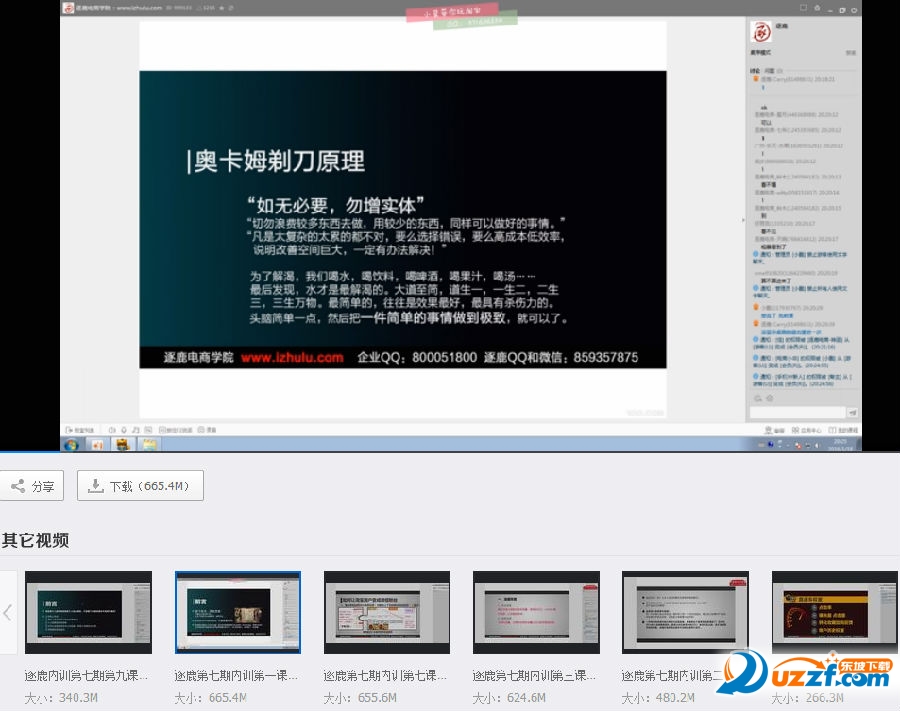
Task: Open the thumbnail above the 480.2M video
Action: pos(685,612)
